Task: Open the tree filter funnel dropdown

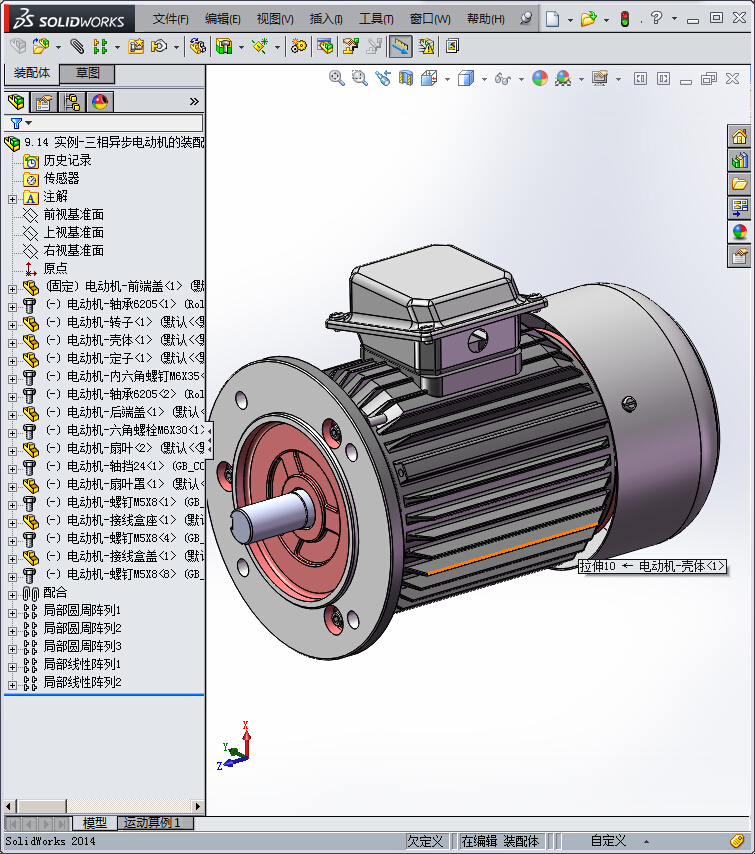Action: click(x=21, y=123)
